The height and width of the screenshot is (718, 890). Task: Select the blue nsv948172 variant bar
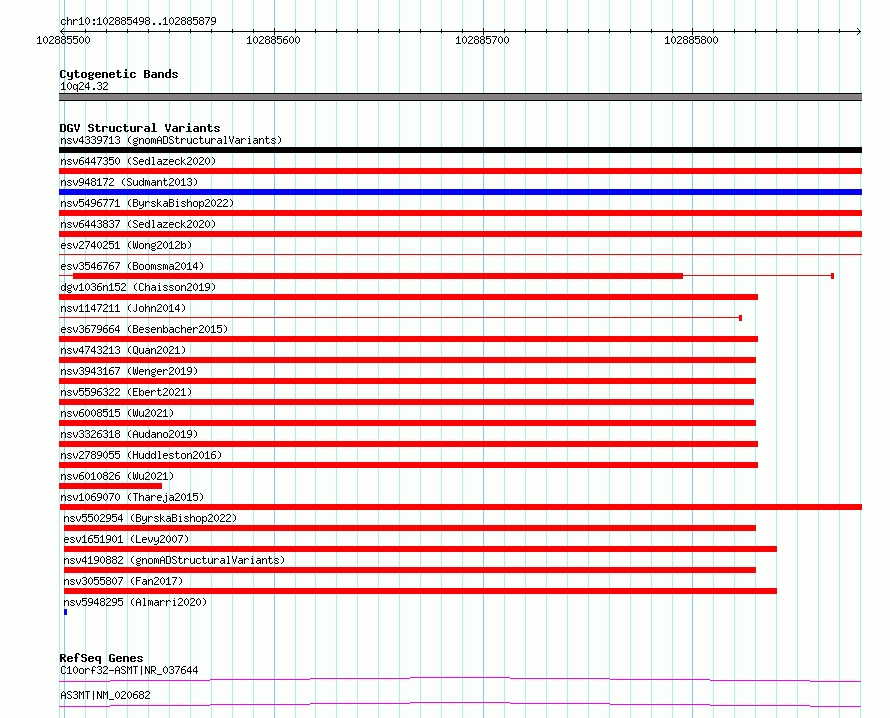pos(460,192)
